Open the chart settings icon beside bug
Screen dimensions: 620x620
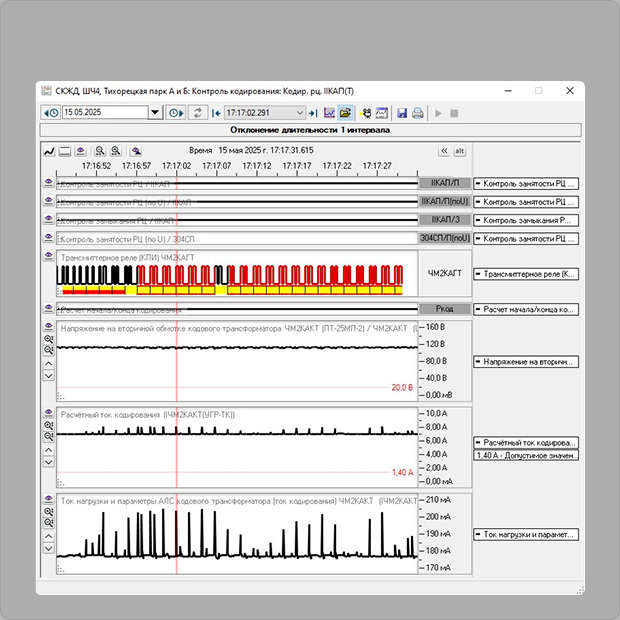382,113
